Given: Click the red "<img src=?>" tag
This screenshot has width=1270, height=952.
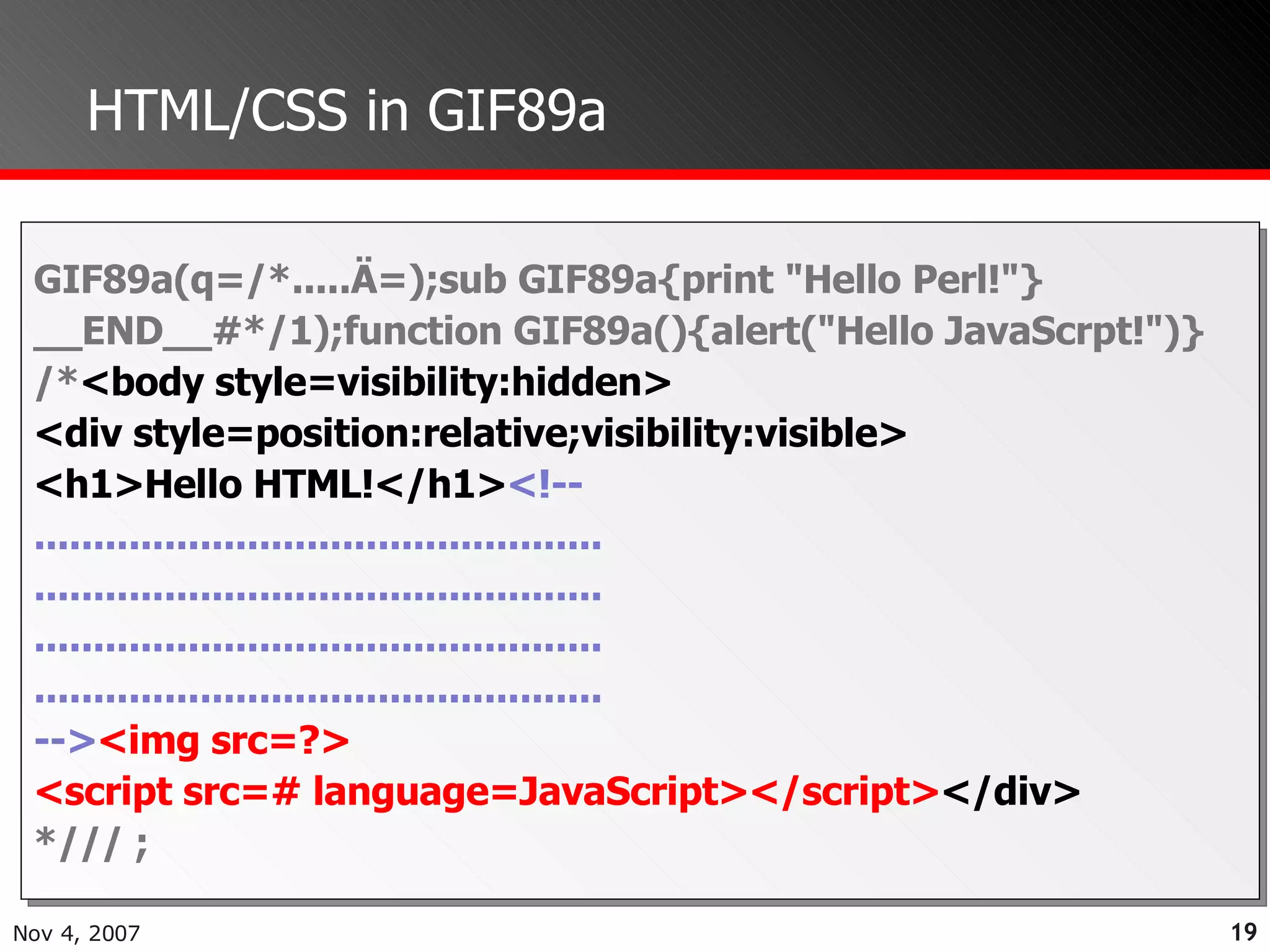Looking at the screenshot, I should click(x=224, y=740).
